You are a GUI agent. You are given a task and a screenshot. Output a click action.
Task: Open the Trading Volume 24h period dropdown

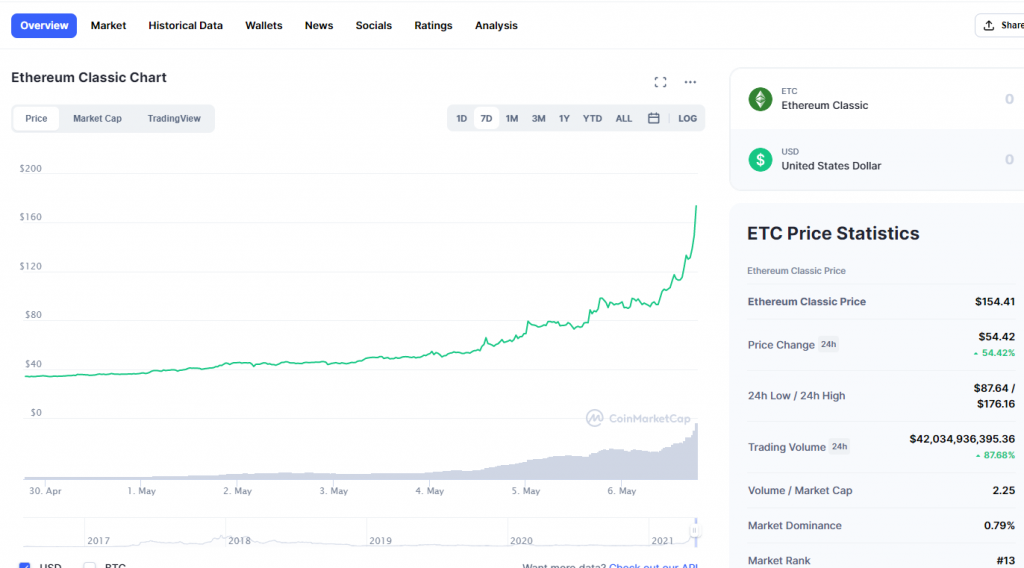pyautogui.click(x=839, y=447)
